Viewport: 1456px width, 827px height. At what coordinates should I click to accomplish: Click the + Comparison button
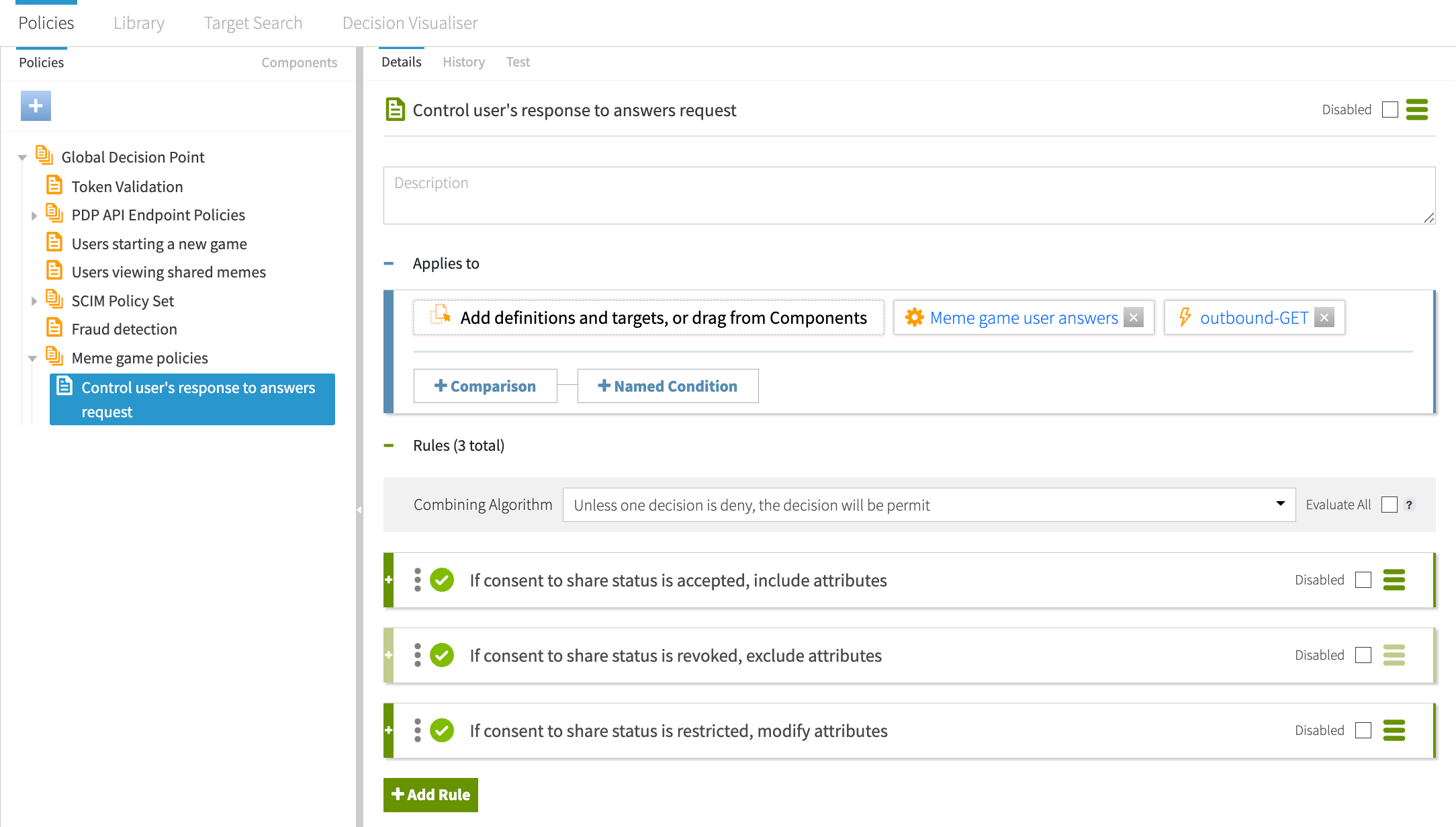485,386
